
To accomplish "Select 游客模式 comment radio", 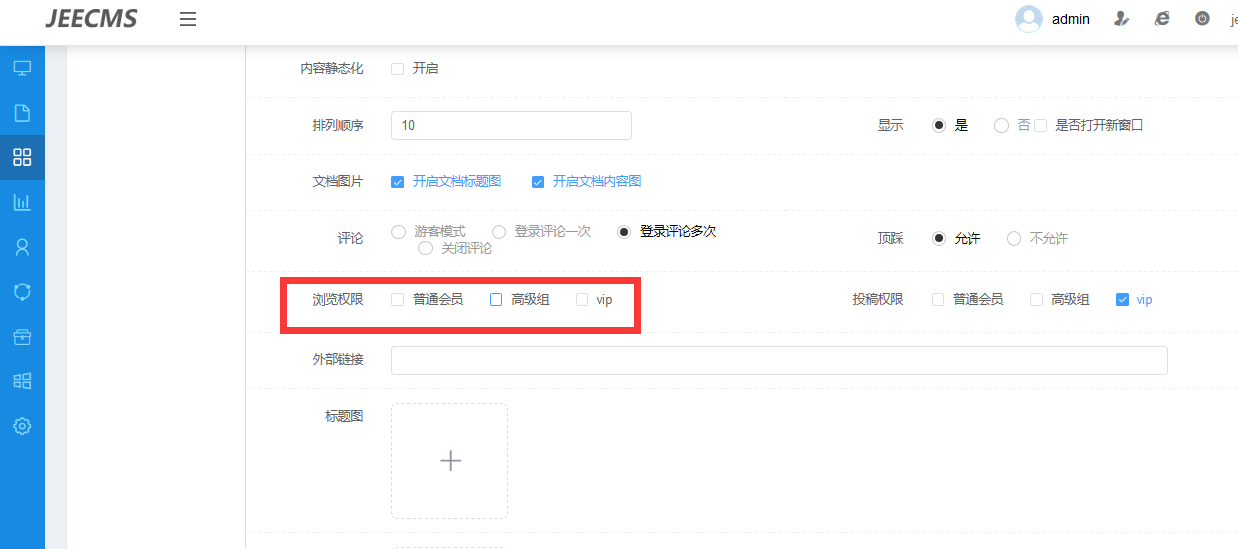I will tap(398, 232).
